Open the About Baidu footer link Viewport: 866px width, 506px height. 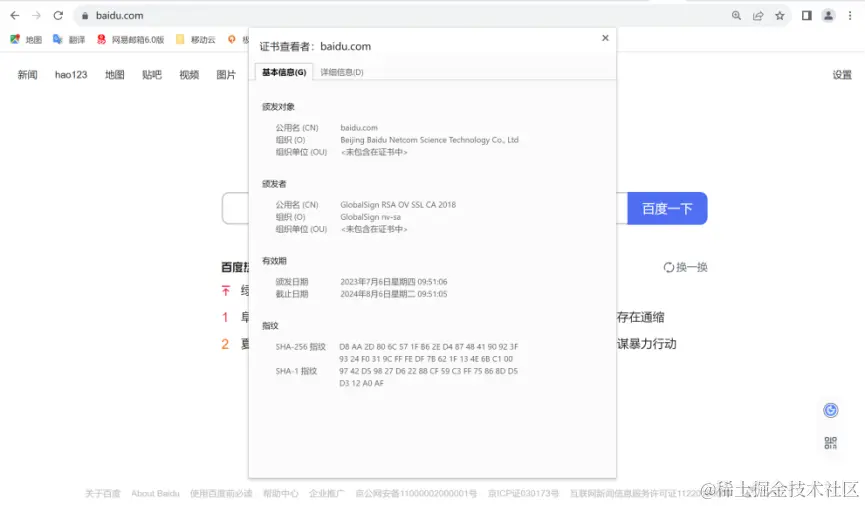pos(155,493)
